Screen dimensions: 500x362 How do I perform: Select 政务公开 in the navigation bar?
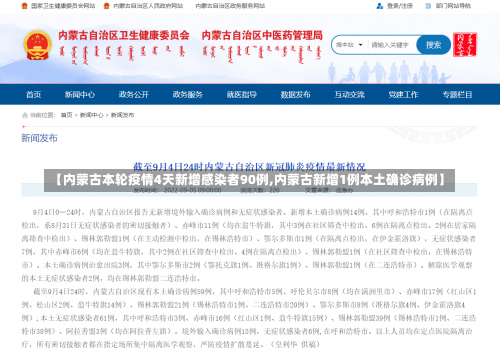(x=134, y=95)
